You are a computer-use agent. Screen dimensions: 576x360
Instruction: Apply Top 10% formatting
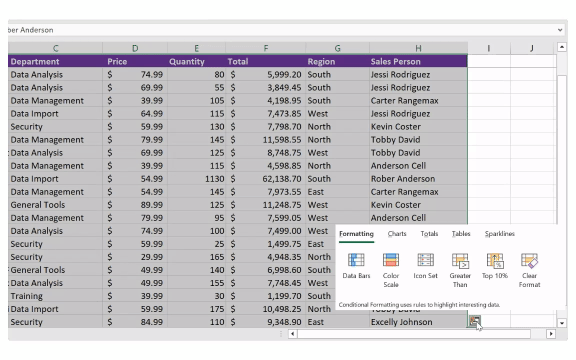coord(494,266)
